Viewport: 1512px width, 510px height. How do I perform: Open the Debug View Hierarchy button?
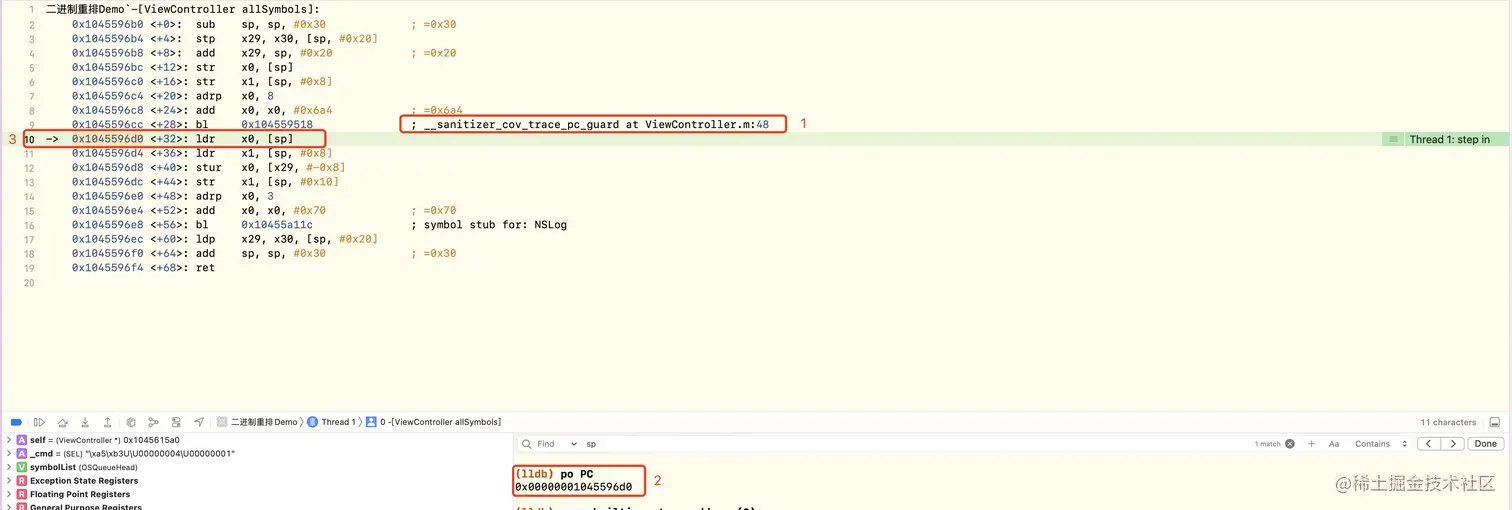(131, 422)
